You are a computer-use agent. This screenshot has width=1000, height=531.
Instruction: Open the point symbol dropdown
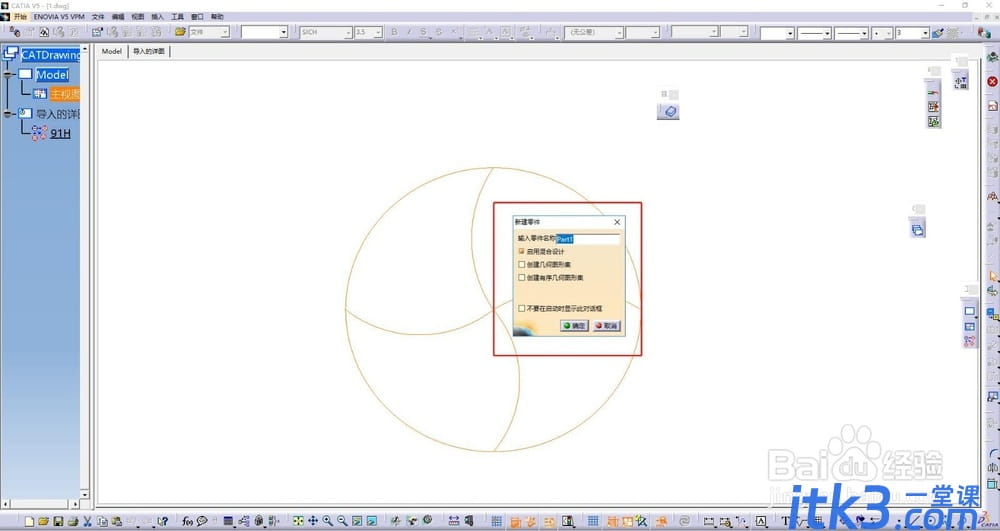coord(890,33)
